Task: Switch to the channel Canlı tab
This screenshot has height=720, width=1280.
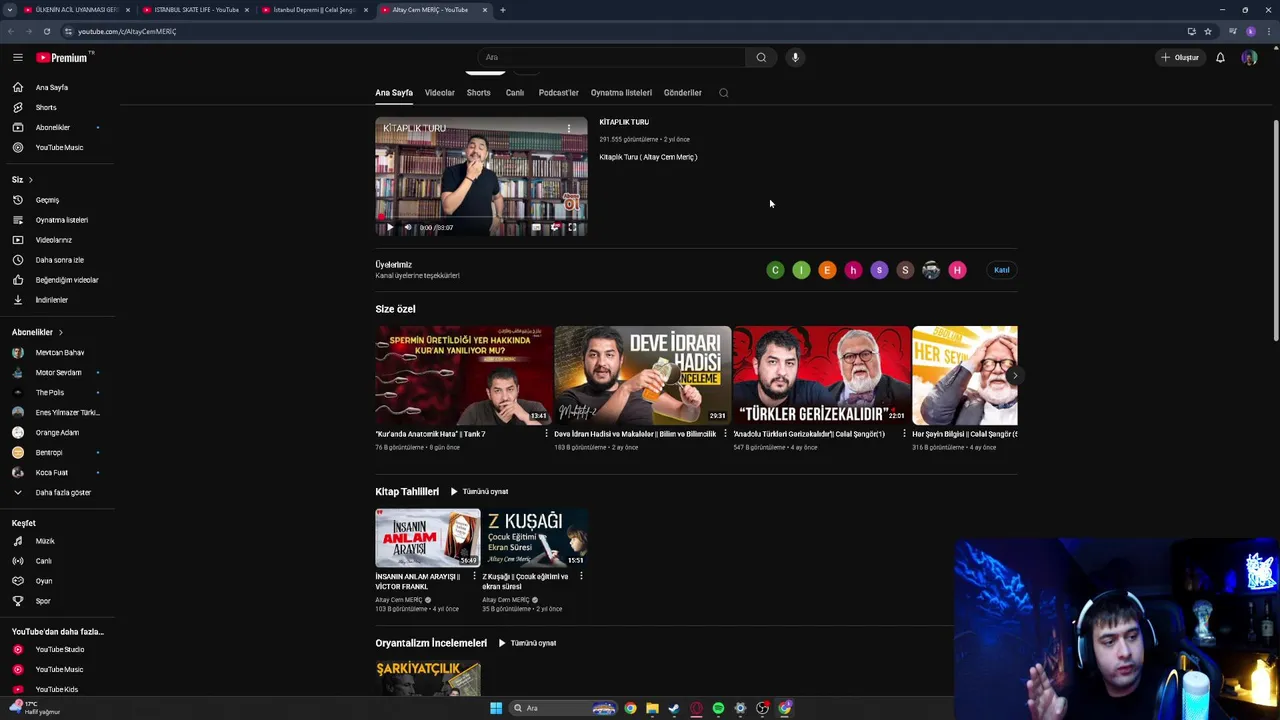Action: coord(515,93)
